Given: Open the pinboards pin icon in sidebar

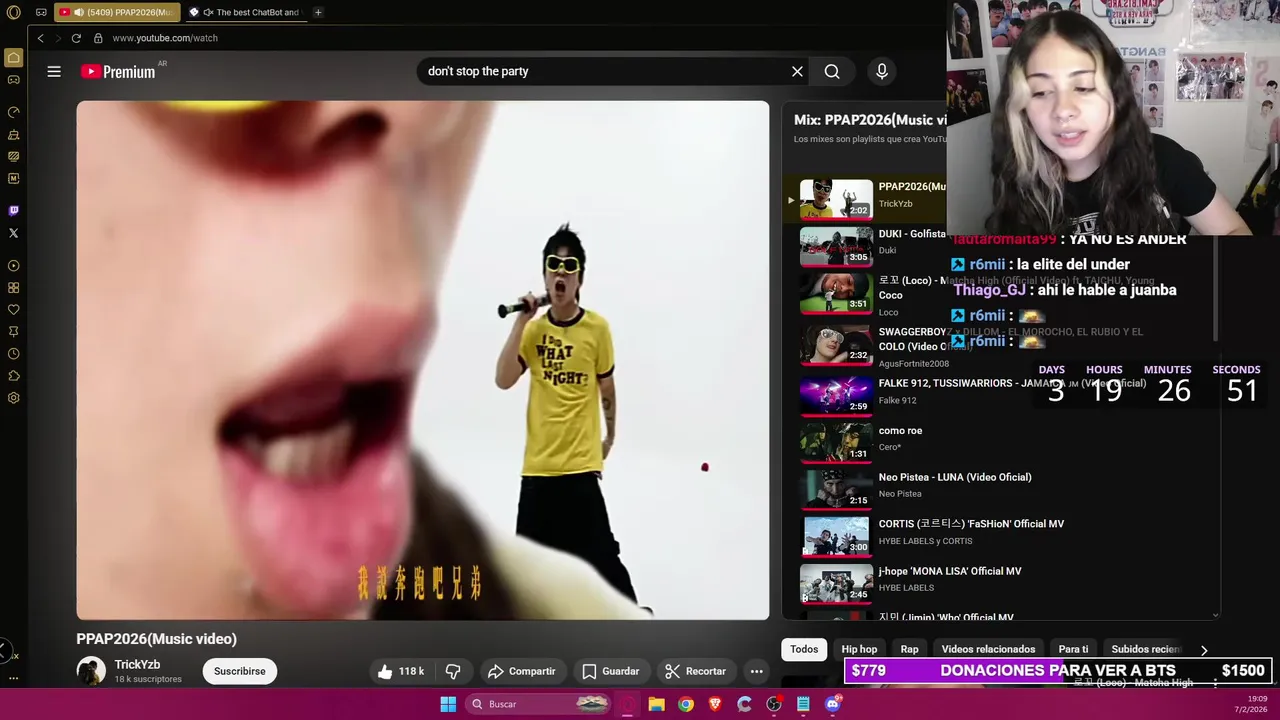Looking at the screenshot, I should coord(13,332).
